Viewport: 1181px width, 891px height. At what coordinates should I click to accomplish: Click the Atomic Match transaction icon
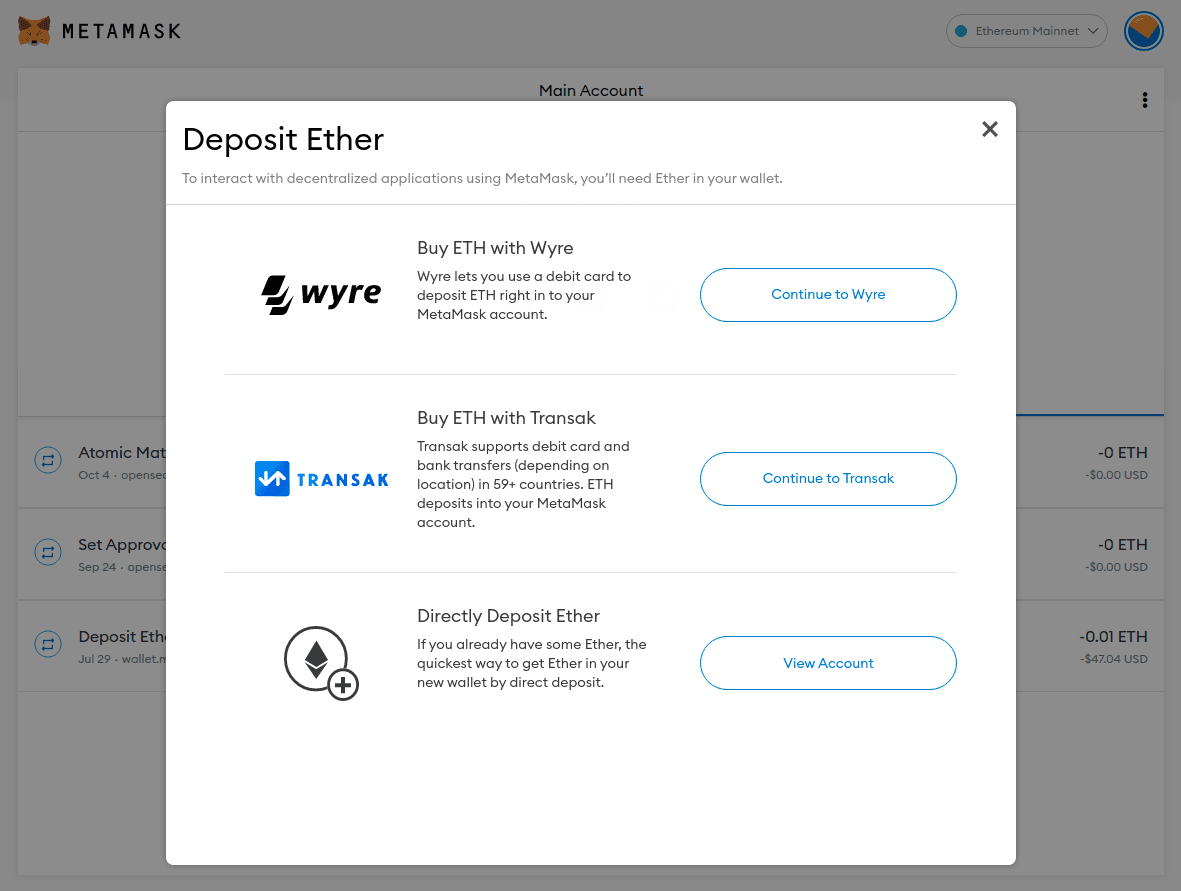click(48, 460)
